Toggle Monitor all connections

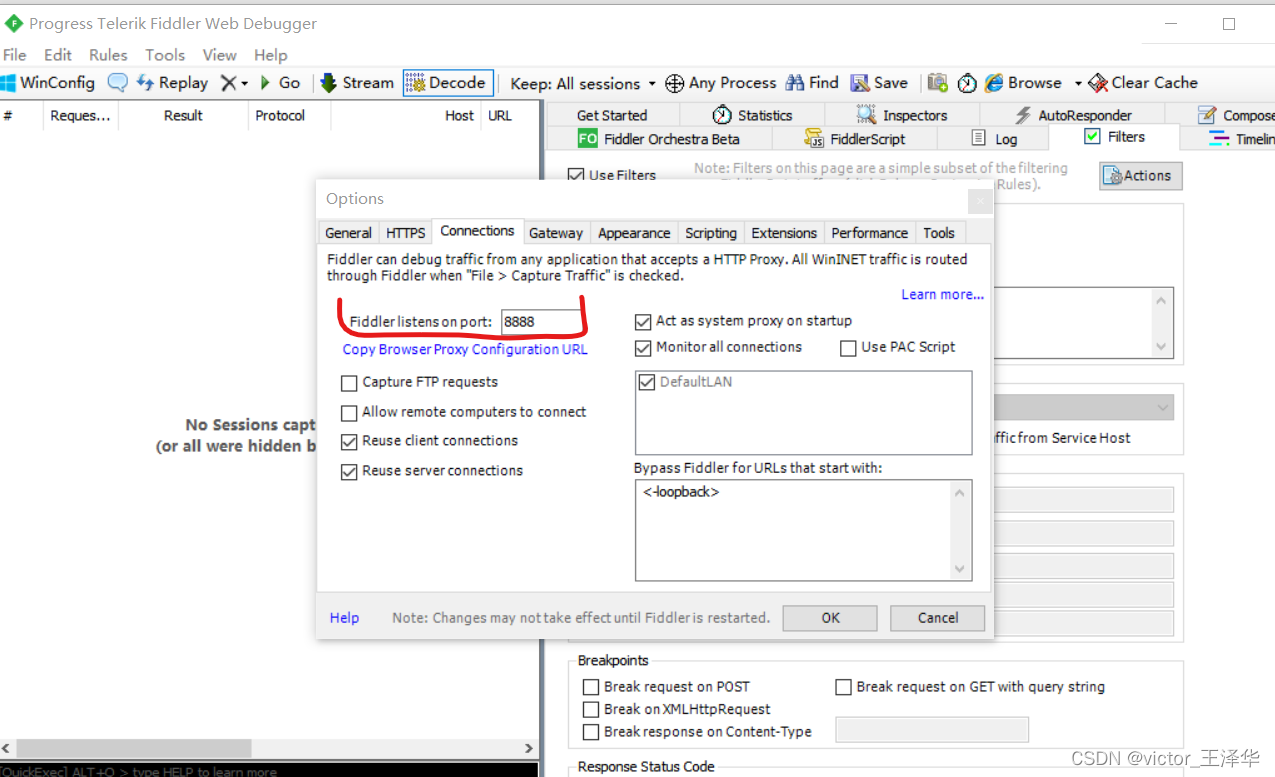coord(643,348)
